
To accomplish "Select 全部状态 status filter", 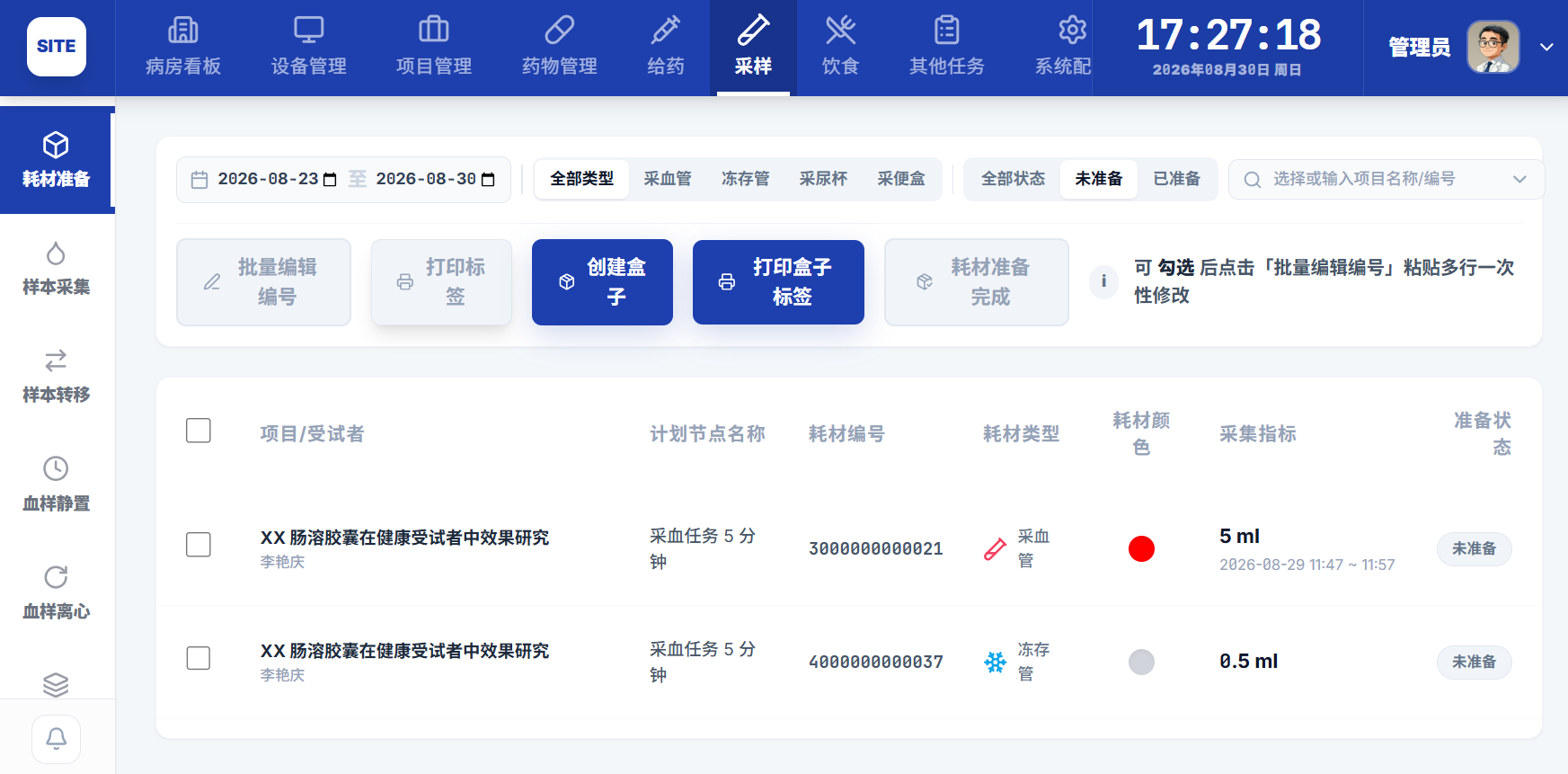I will point(1014,179).
